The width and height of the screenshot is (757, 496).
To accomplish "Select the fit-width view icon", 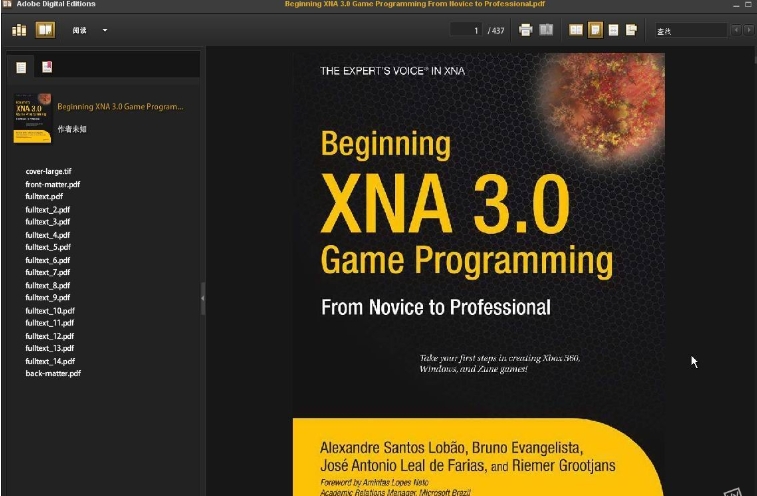I will pos(613,30).
